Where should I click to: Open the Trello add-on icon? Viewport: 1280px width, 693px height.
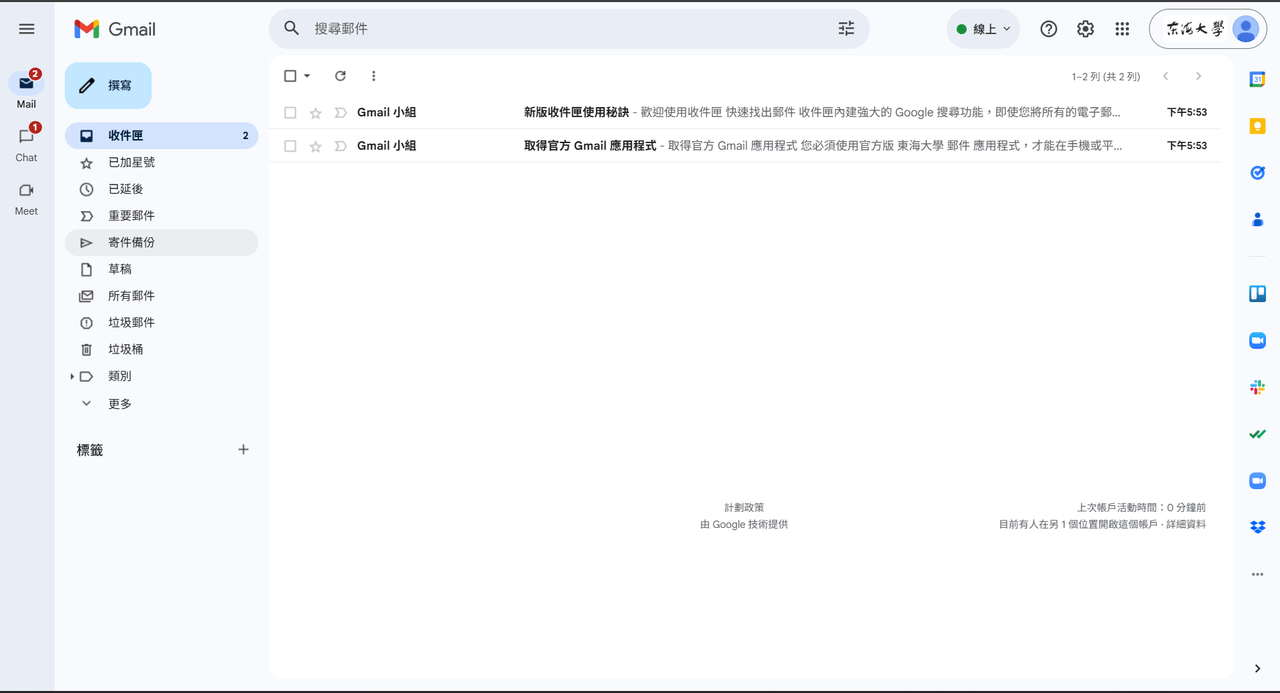(x=1257, y=293)
